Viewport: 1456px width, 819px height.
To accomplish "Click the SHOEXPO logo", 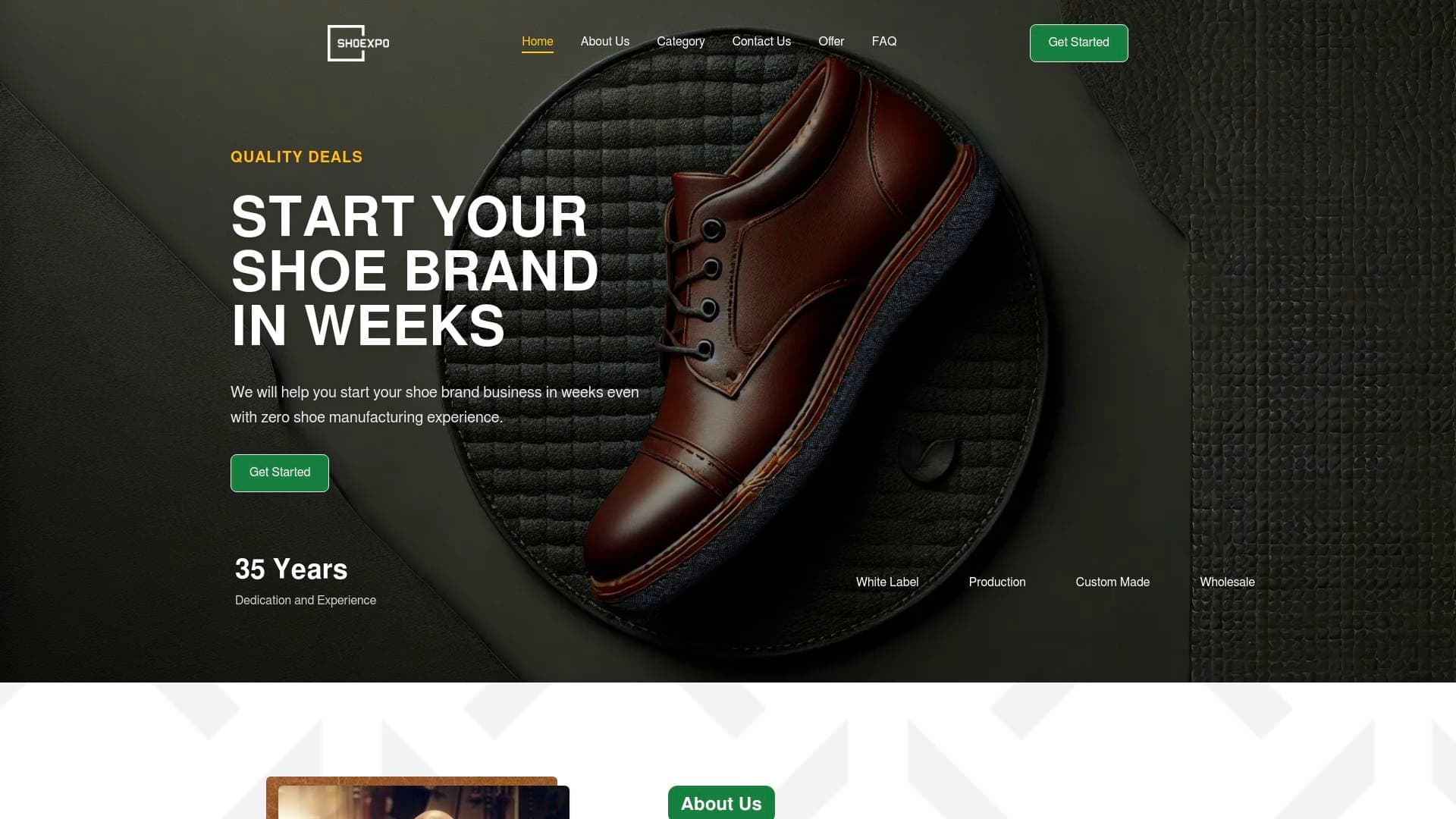I will (358, 43).
